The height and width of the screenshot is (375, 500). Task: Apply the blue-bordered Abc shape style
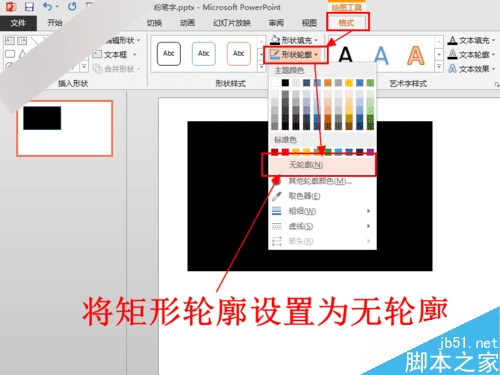tap(204, 54)
